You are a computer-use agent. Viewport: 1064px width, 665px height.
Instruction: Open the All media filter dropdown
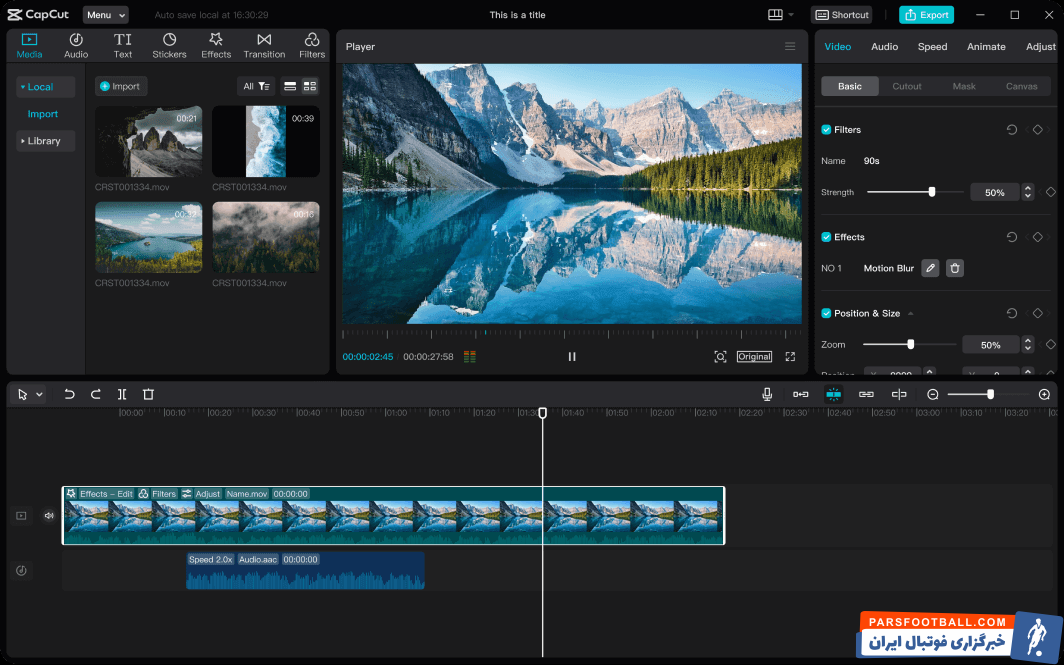coord(256,86)
